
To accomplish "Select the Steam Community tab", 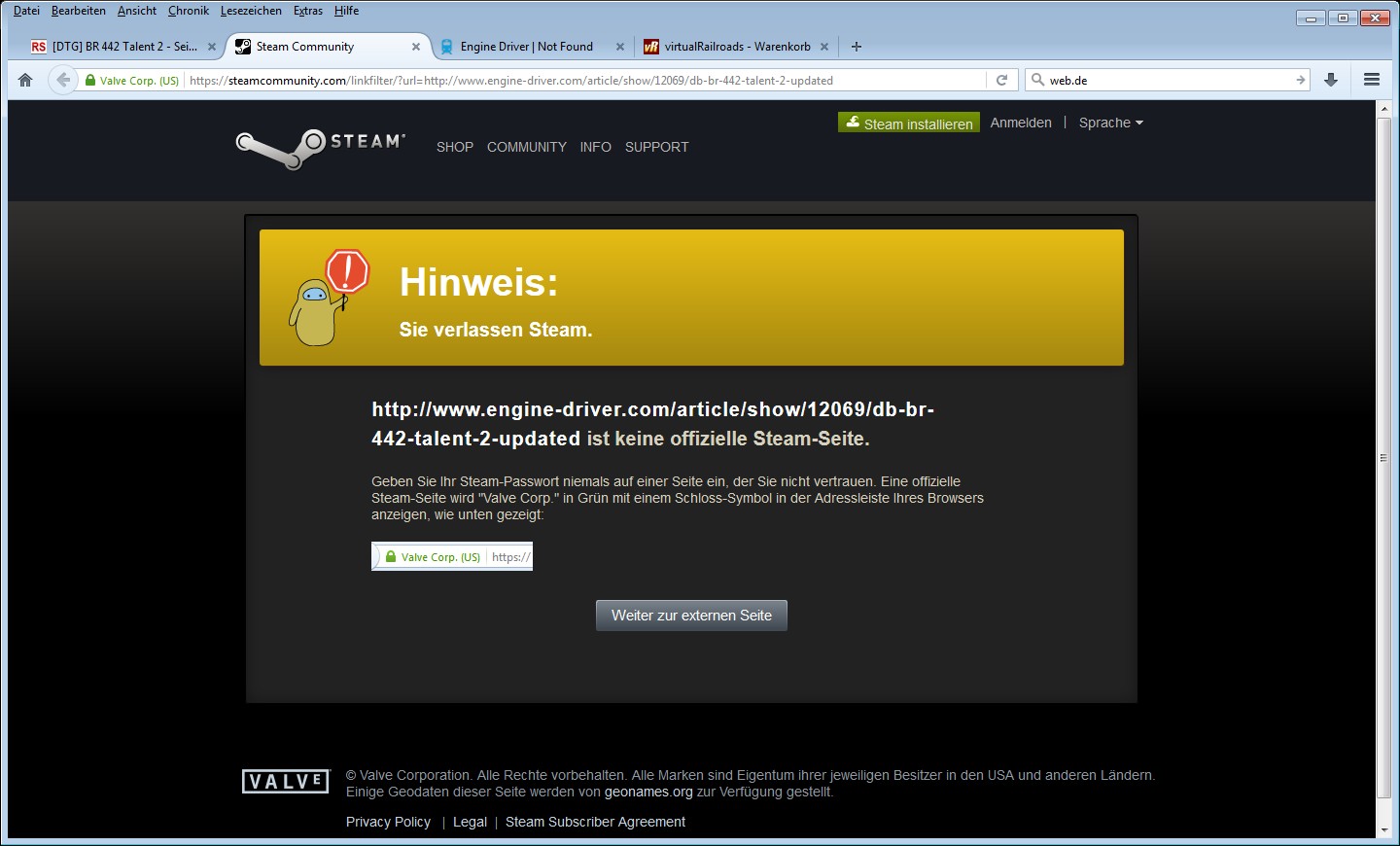I will (327, 47).
